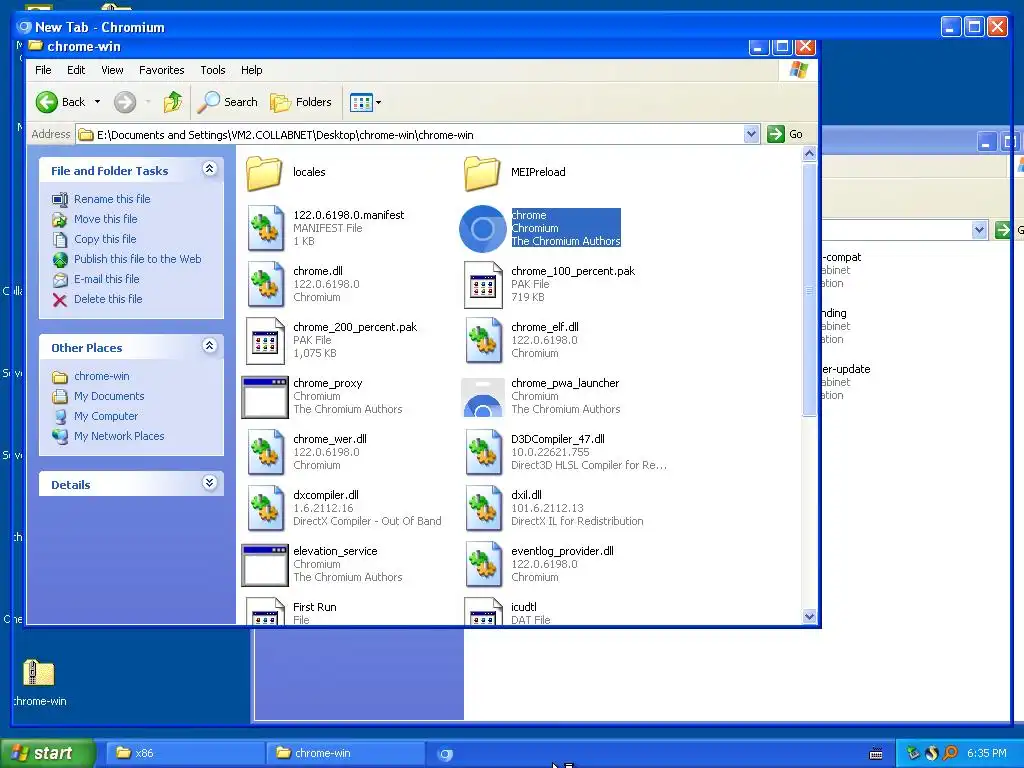
Task: Expand the address bar dropdown
Action: [x=751, y=134]
